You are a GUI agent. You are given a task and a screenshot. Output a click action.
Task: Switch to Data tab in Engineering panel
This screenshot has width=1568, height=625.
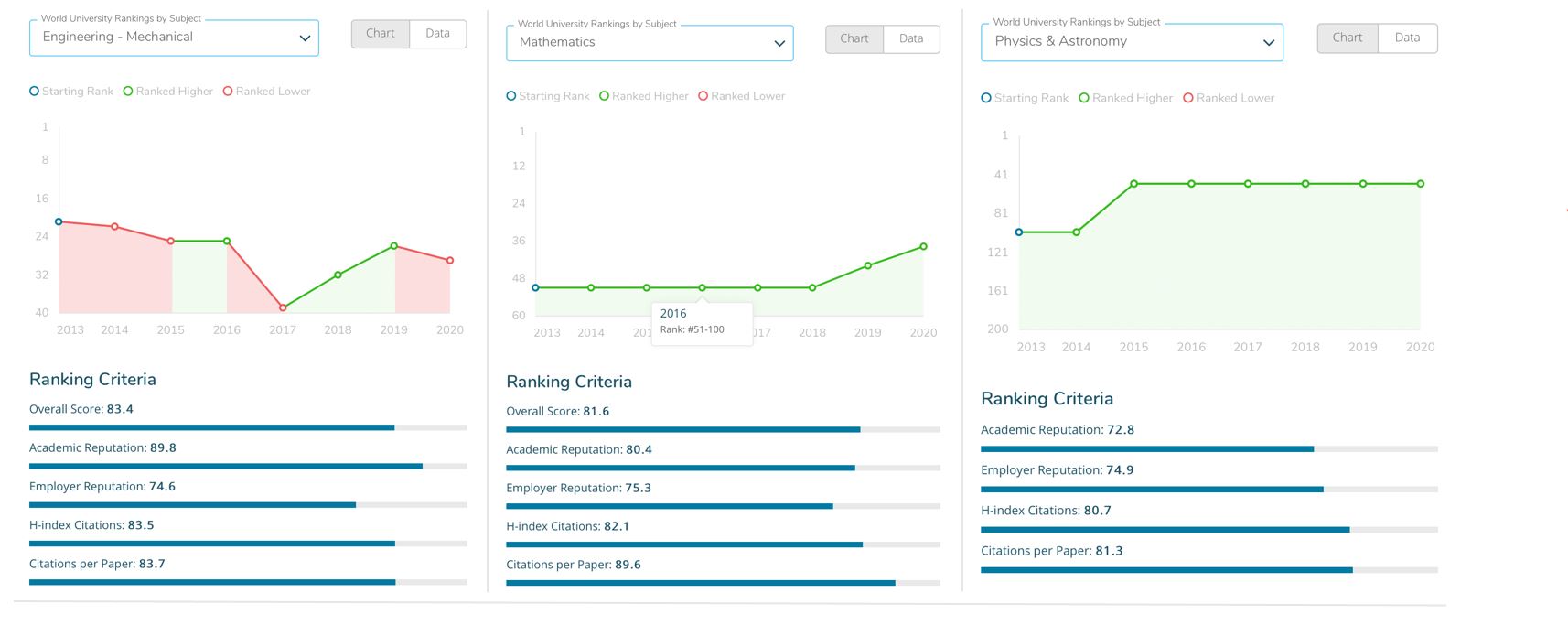point(437,34)
